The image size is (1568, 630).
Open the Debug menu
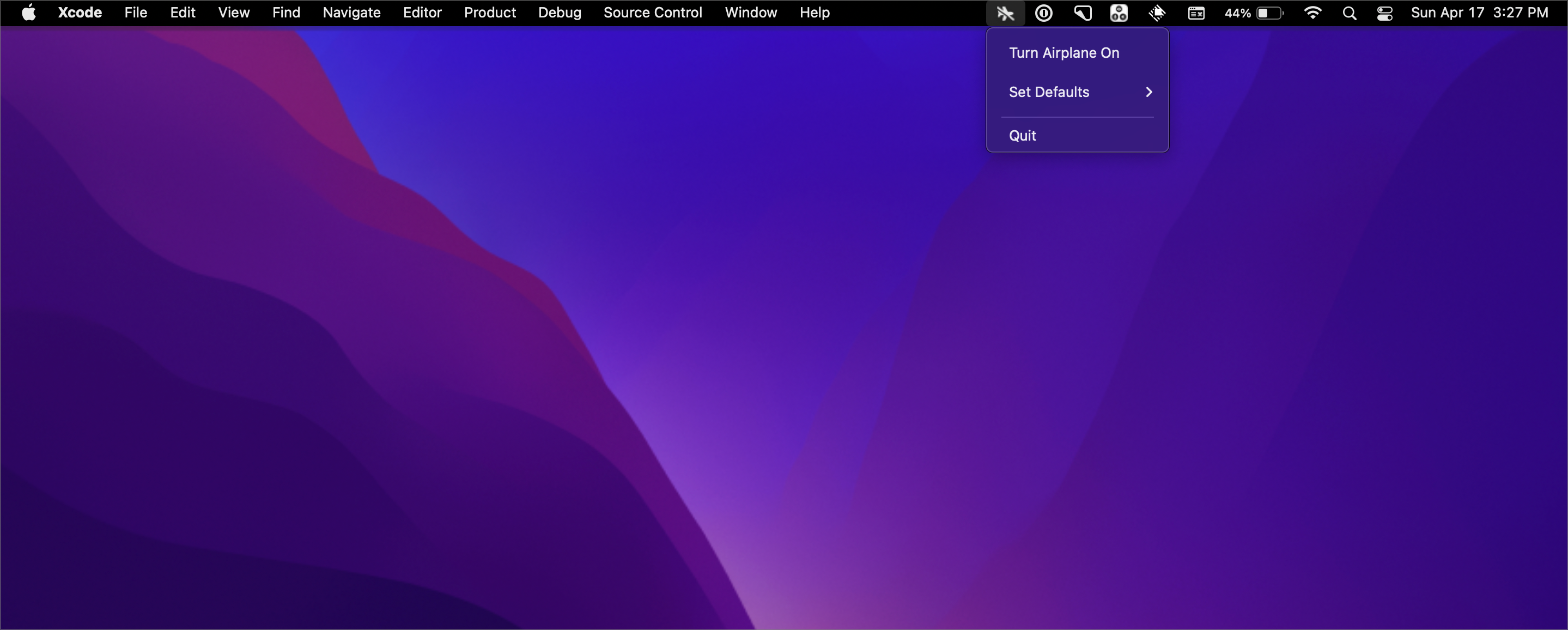tap(560, 13)
